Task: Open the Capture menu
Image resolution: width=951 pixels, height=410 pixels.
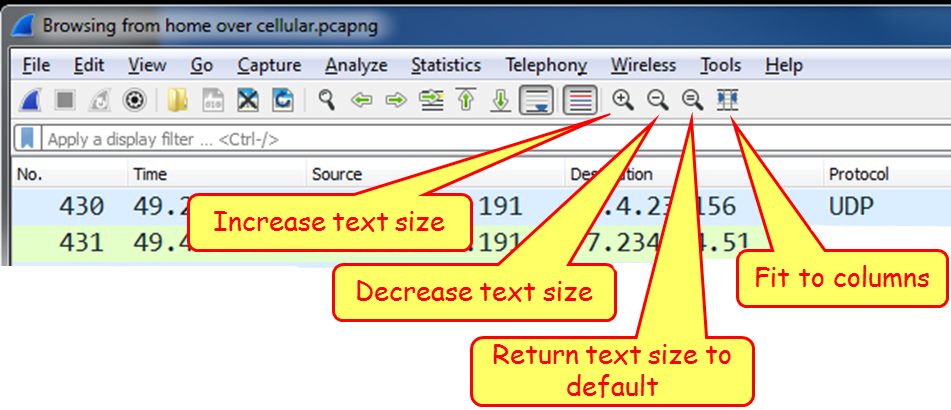Action: coord(269,65)
